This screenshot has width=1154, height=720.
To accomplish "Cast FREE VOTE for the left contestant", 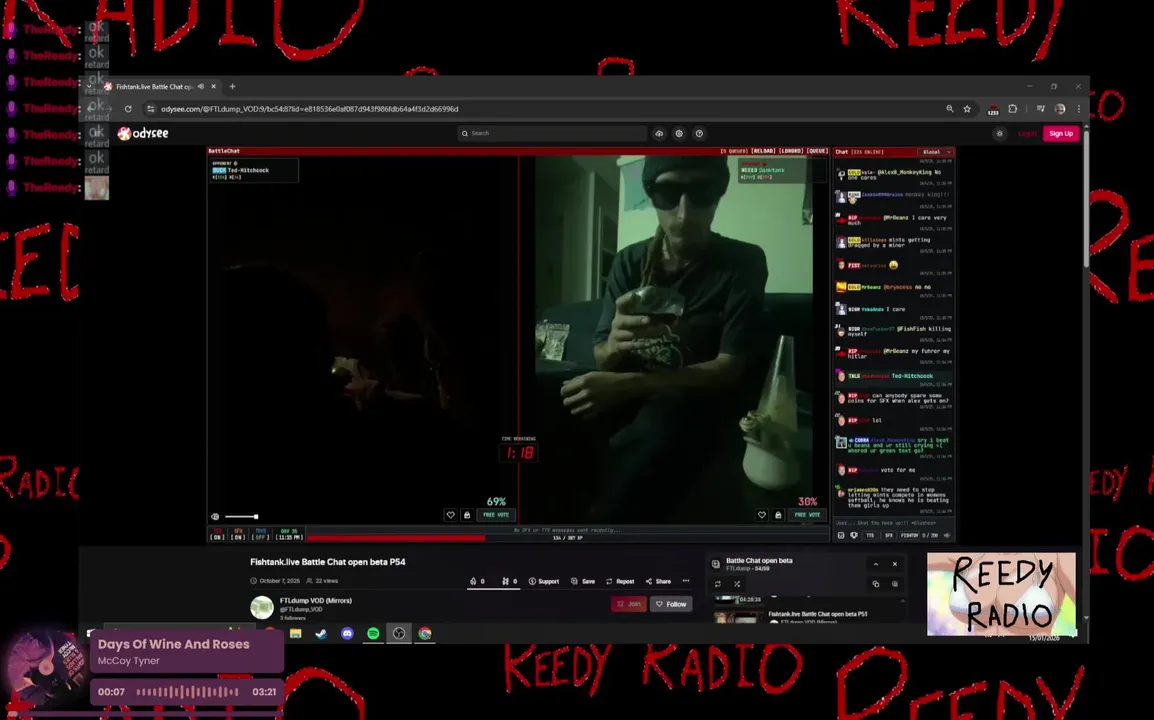I will (496, 515).
